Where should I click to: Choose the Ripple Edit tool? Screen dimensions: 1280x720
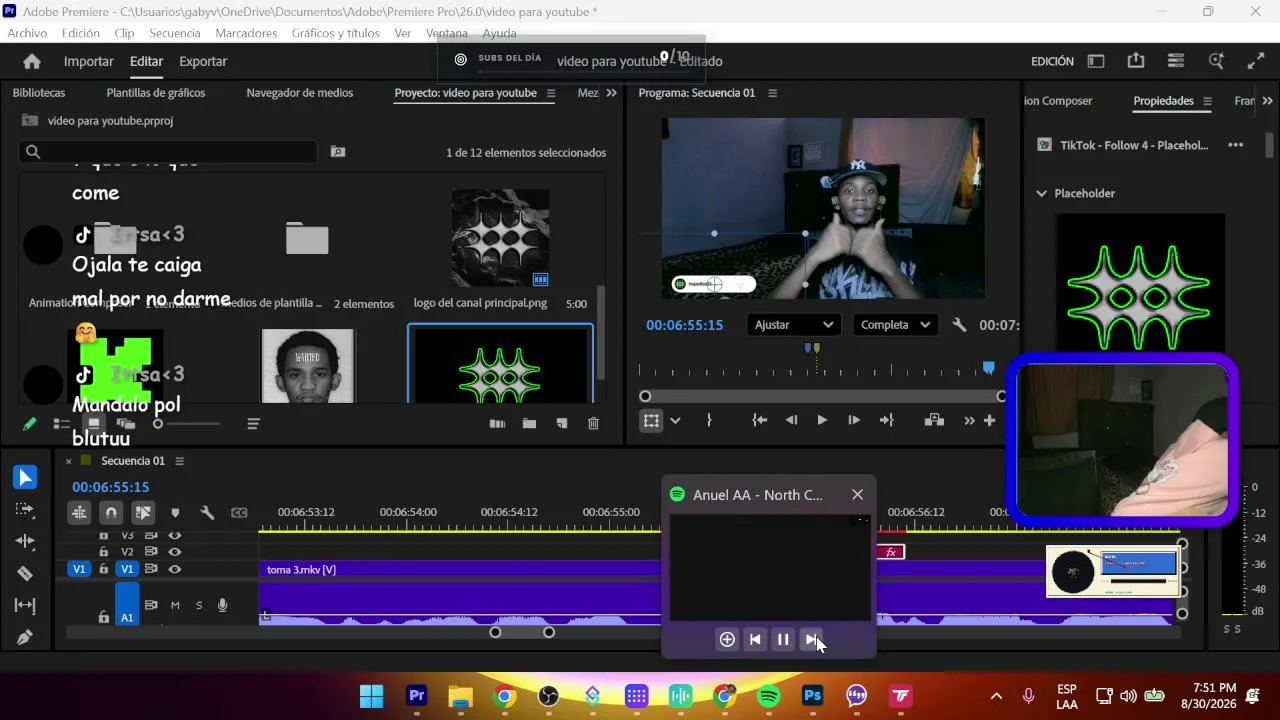click(25, 541)
